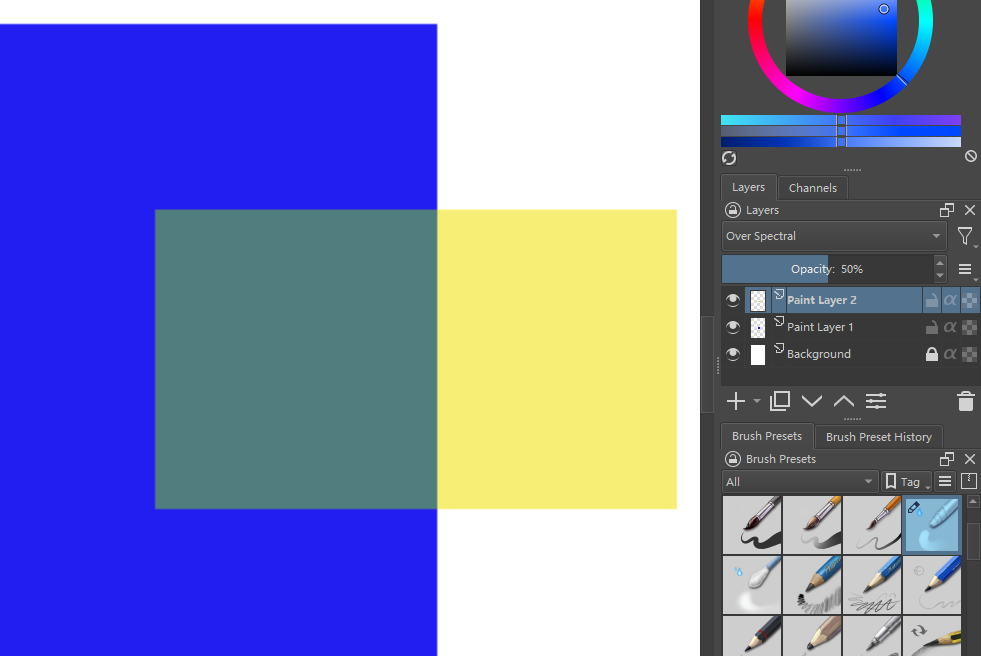Screen dimensions: 981x656
Task: Close the Brush Presets docker
Action: tap(970, 459)
